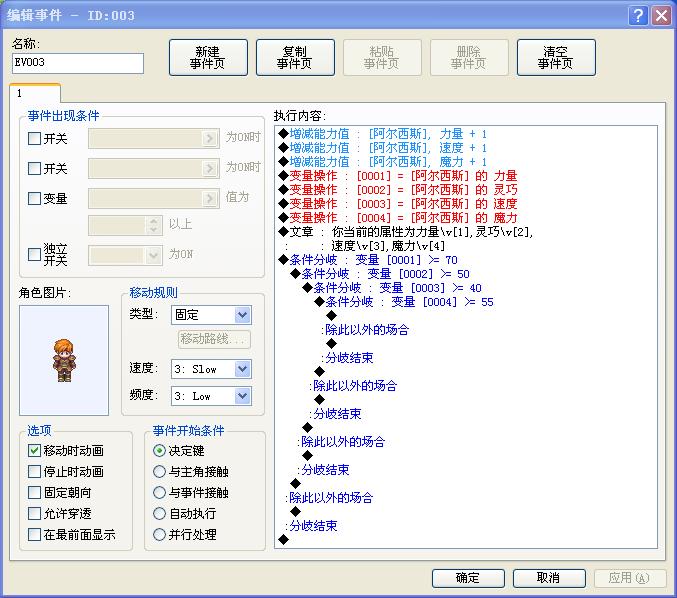Viewport: 677px width, 598px height.
Task: Select the 决定键 trigger radio button
Action: pos(159,451)
